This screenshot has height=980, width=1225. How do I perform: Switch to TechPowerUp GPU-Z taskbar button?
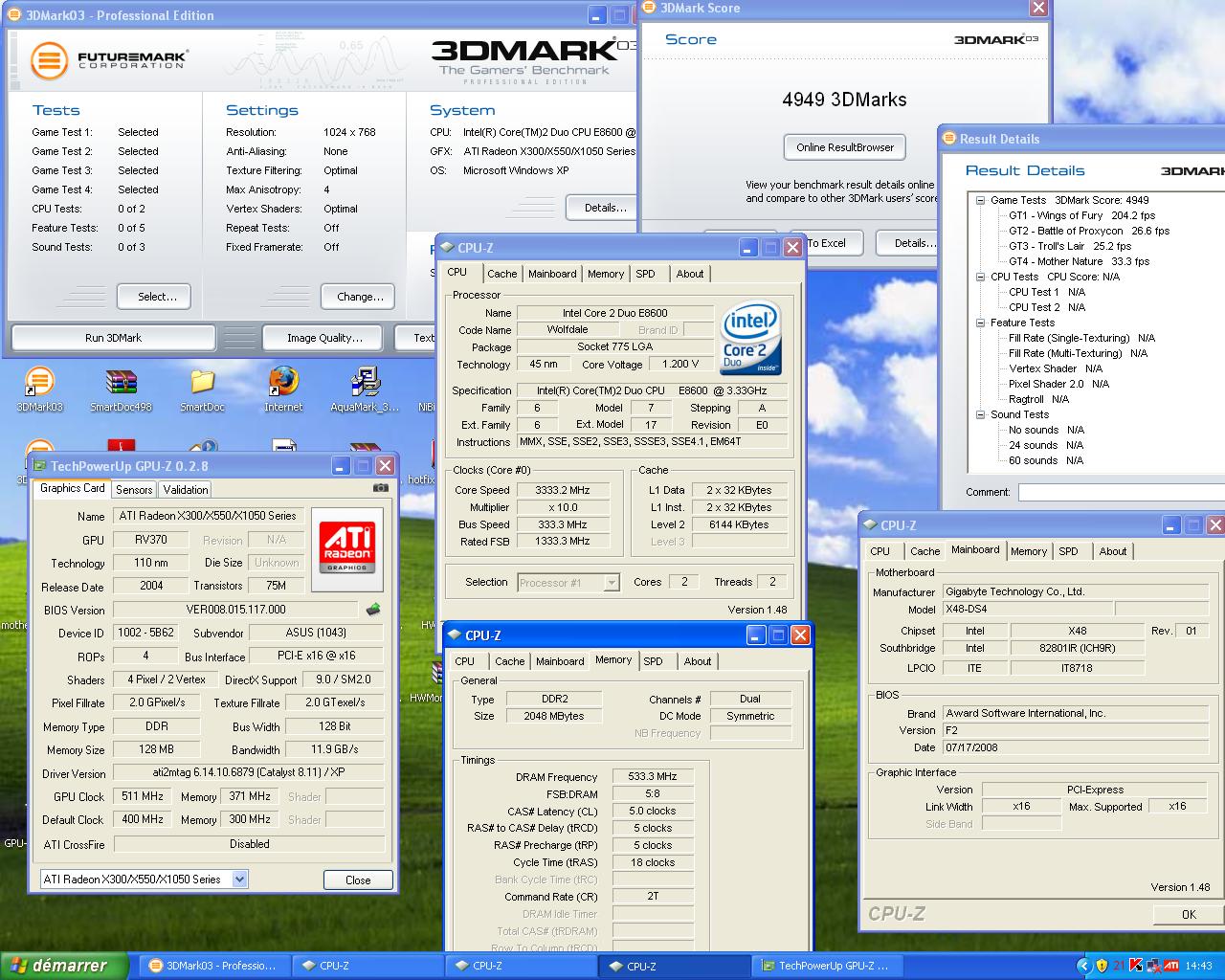pos(827,966)
